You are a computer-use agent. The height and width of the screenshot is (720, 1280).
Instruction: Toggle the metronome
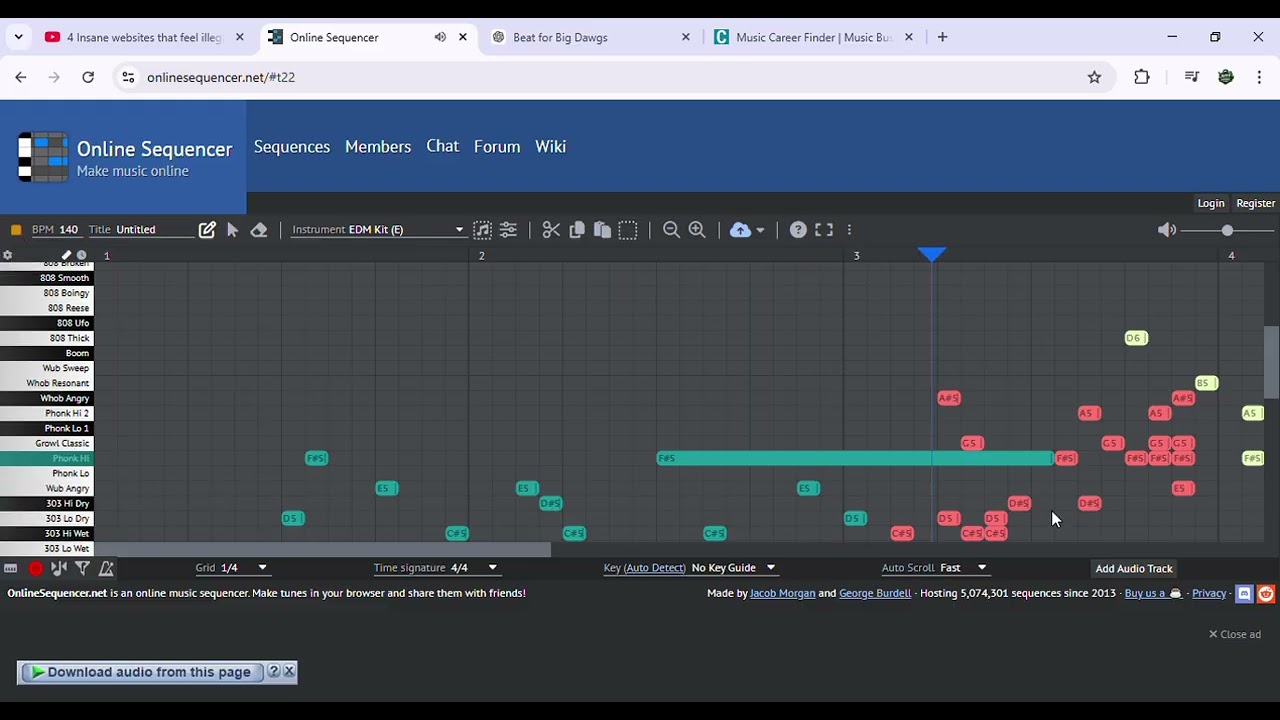106,568
